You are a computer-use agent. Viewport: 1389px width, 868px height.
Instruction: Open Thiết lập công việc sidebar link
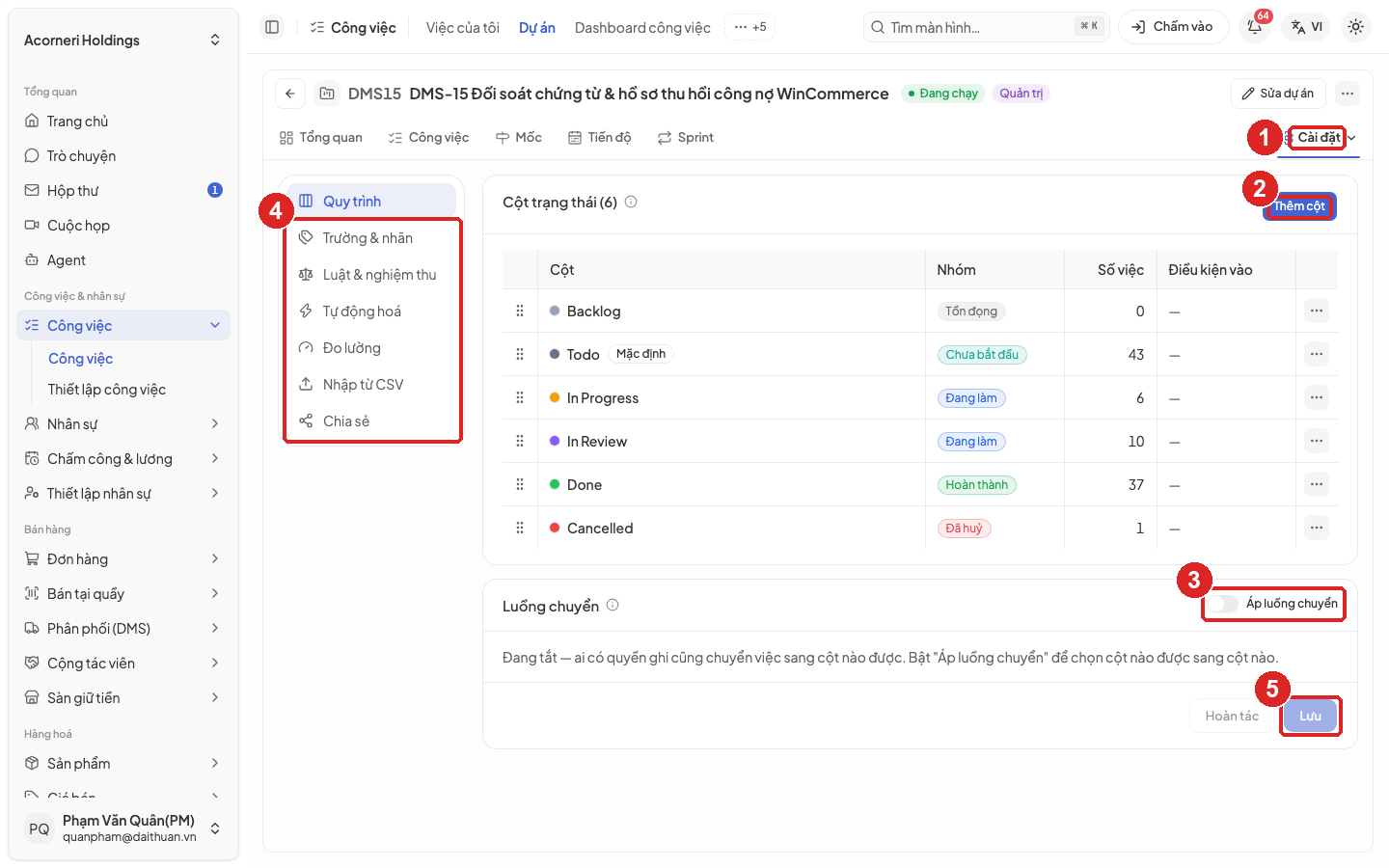point(107,389)
